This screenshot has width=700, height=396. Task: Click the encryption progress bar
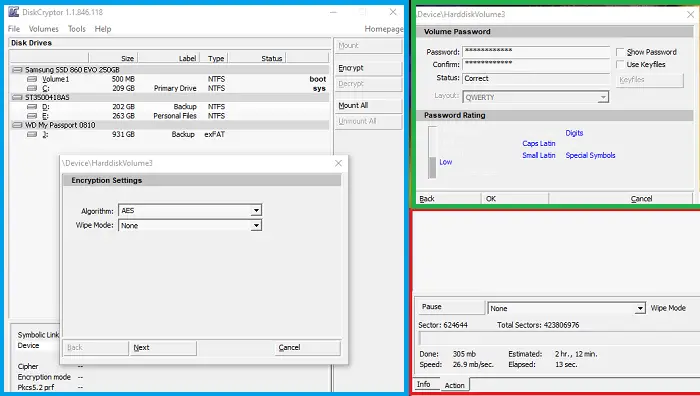coord(559,338)
